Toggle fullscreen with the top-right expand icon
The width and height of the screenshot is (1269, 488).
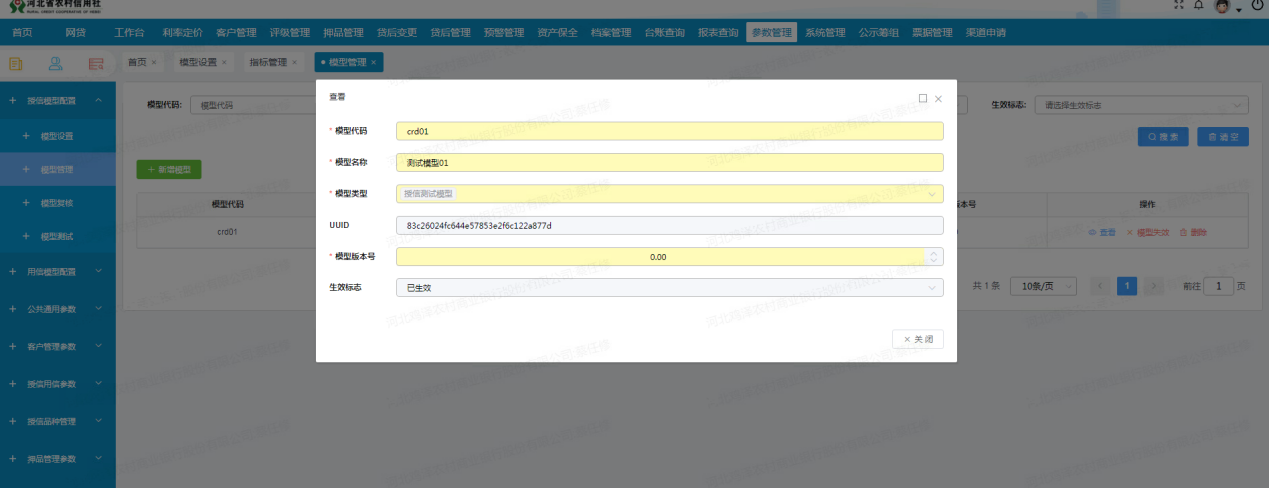click(x=1179, y=5)
